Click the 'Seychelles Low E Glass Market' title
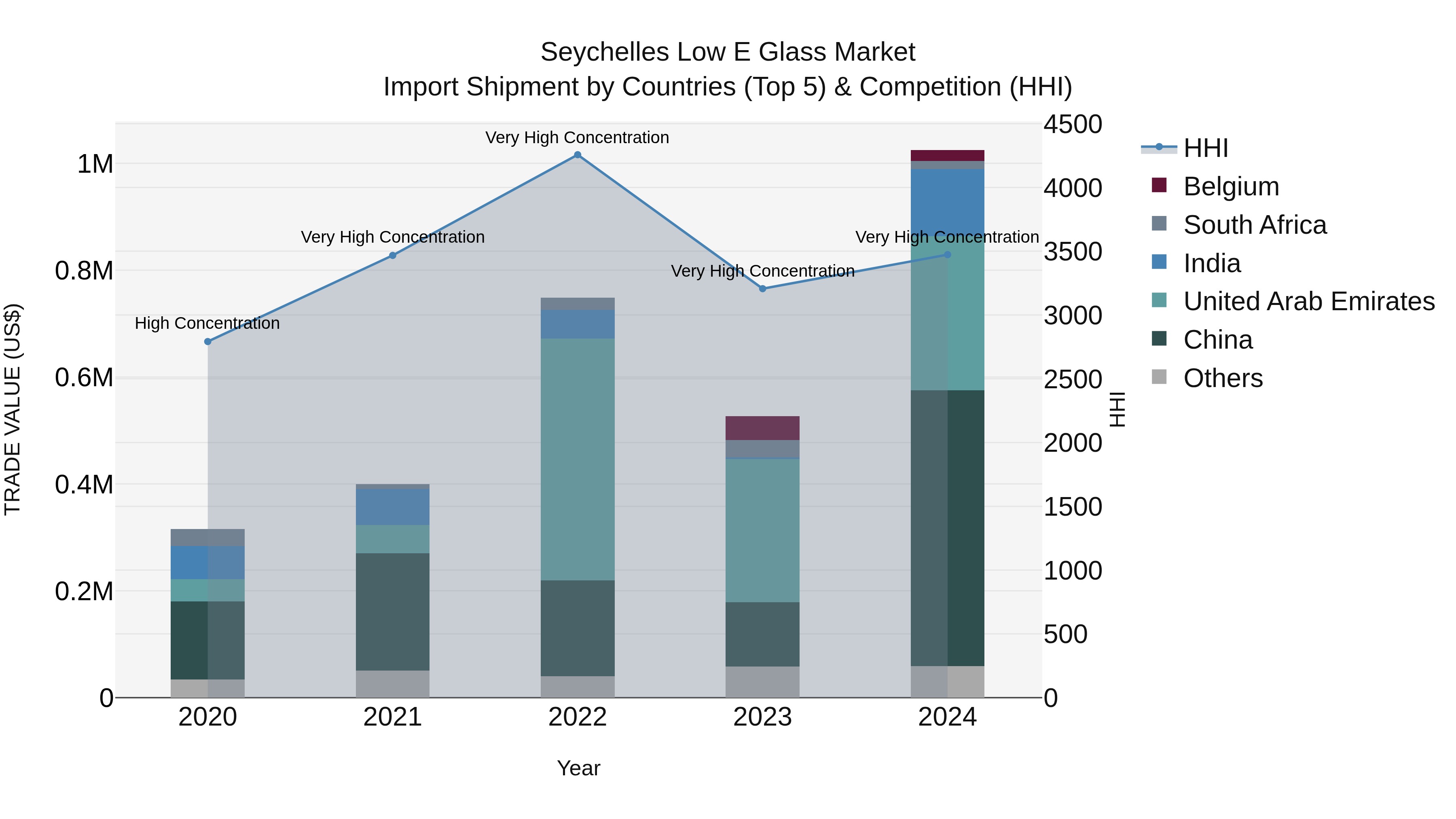 tap(728, 53)
